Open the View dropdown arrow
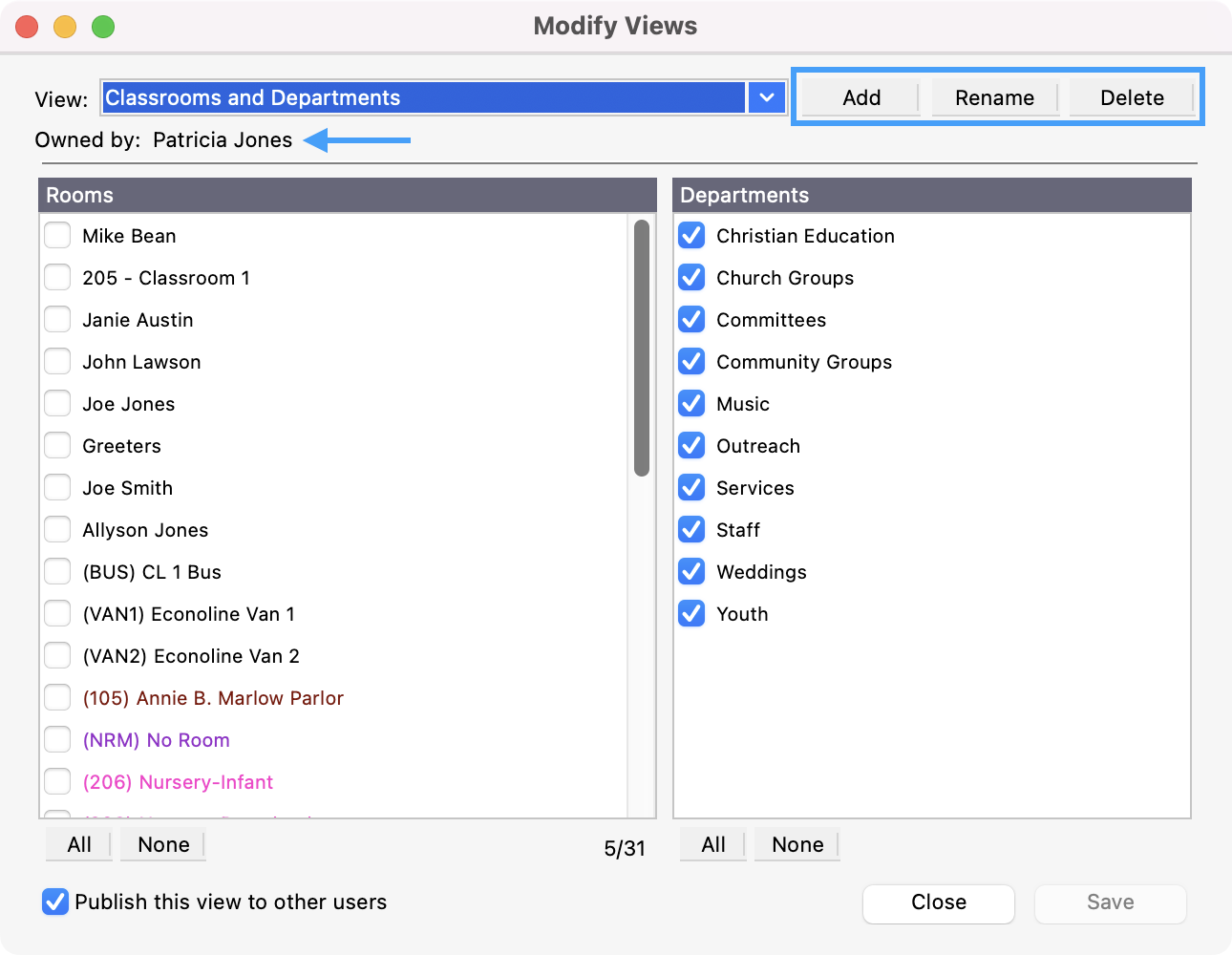 (766, 97)
